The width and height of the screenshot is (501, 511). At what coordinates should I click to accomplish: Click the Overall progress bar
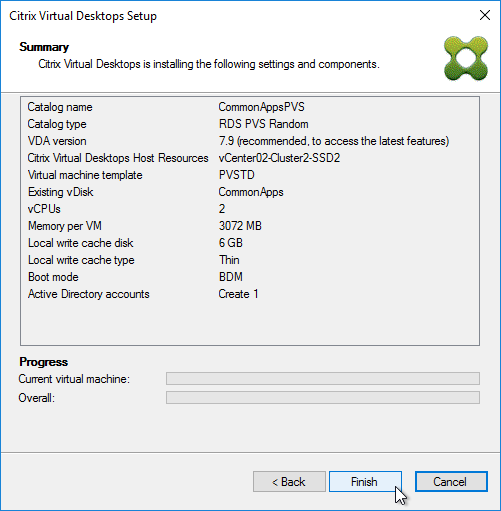(x=323, y=398)
